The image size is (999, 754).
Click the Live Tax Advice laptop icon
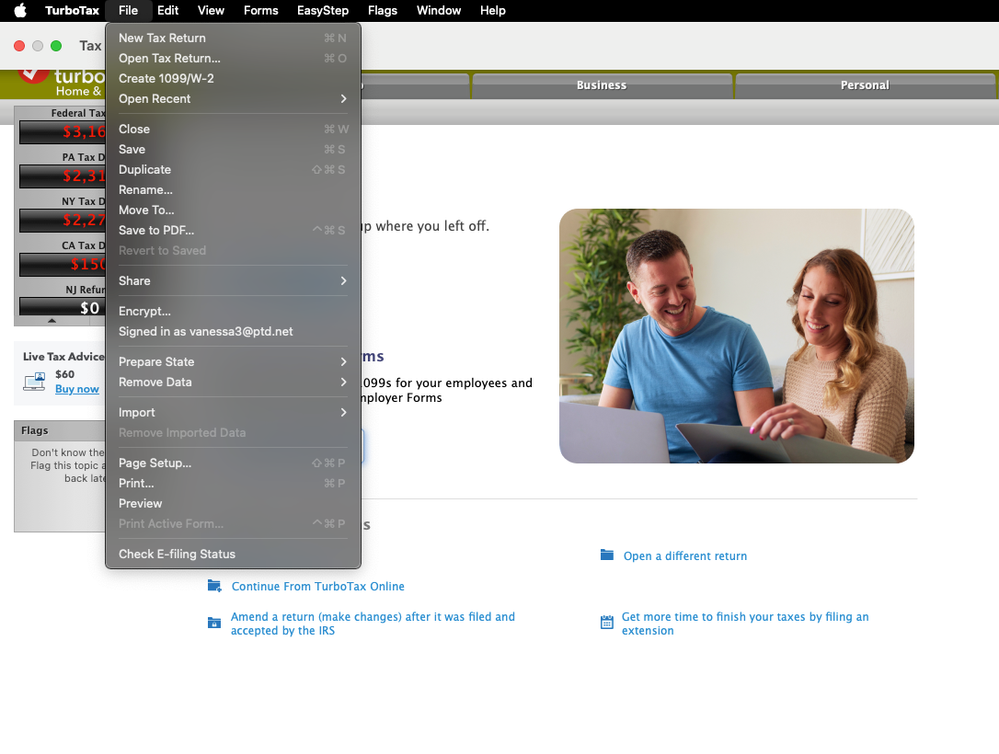pos(34,381)
